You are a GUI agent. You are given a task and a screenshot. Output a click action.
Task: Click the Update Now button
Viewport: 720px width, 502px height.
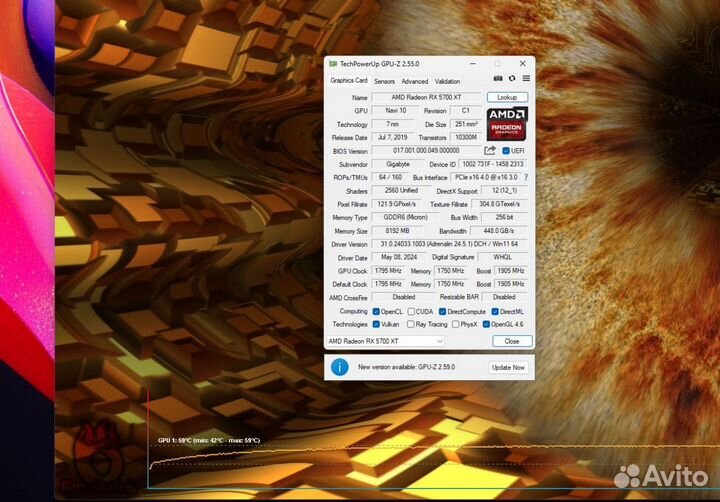point(507,367)
